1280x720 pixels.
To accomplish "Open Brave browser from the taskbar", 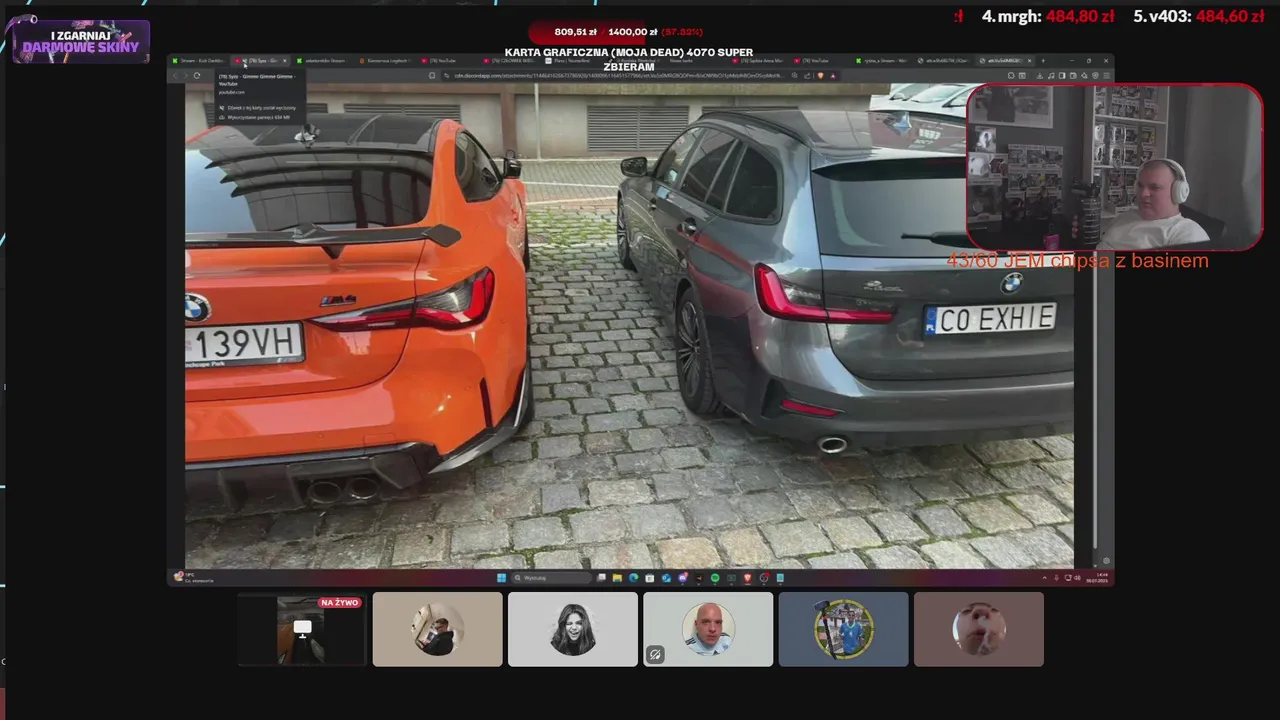I will (747, 577).
